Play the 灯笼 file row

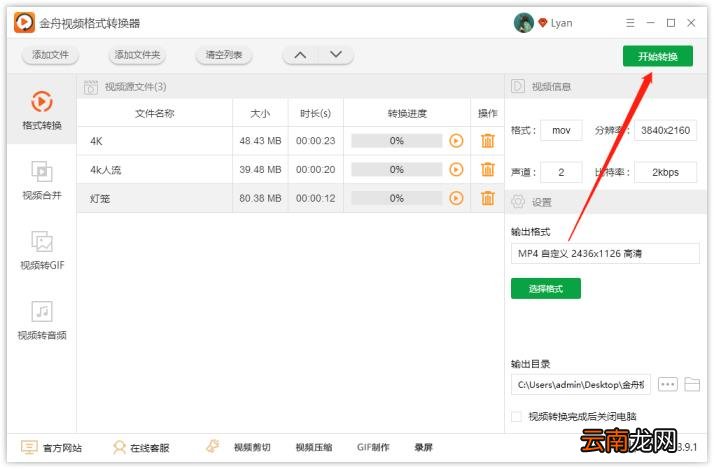click(x=456, y=198)
